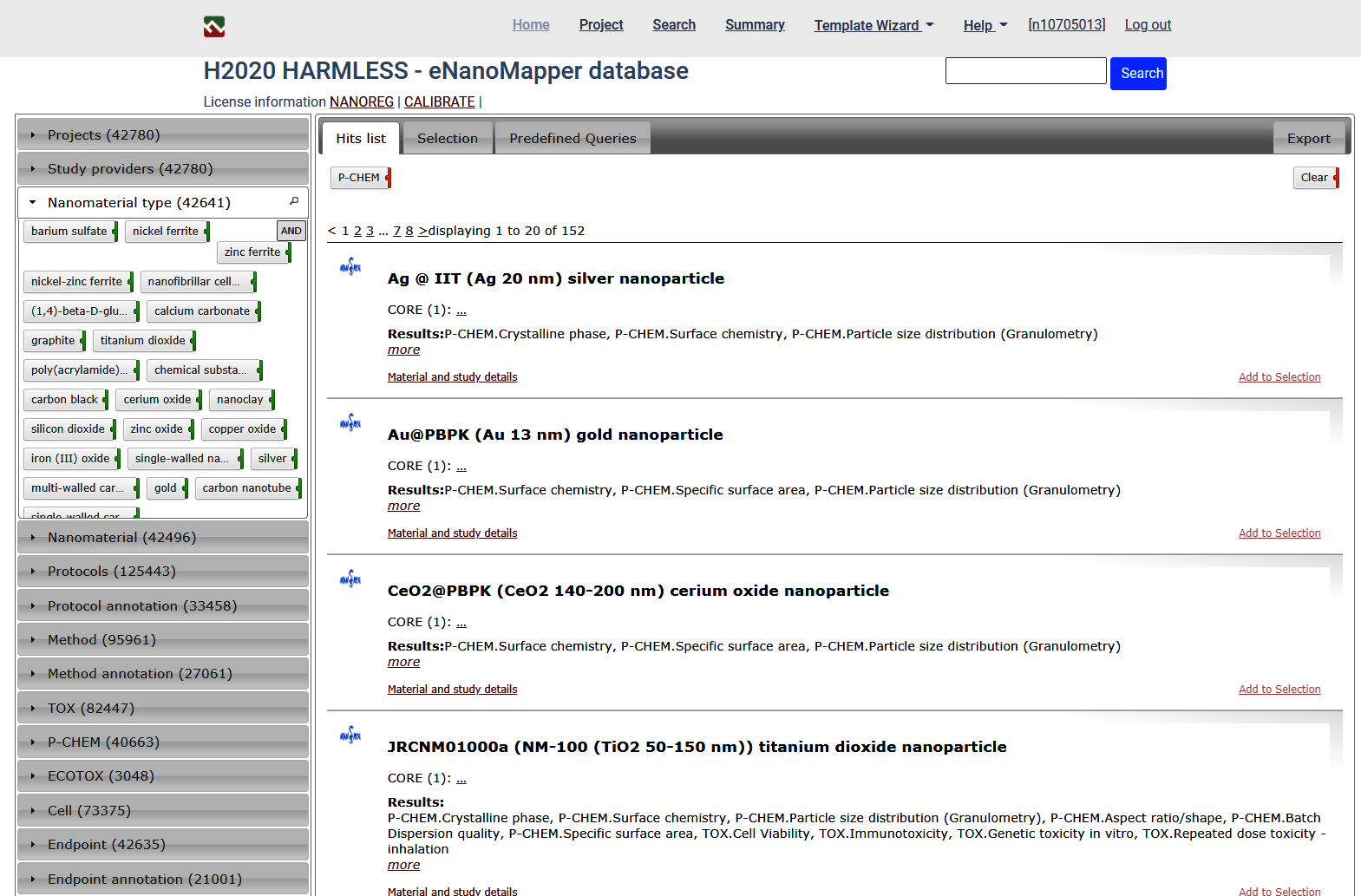Go to the next results page arrow
The width and height of the screenshot is (1361, 896).
pos(423,231)
